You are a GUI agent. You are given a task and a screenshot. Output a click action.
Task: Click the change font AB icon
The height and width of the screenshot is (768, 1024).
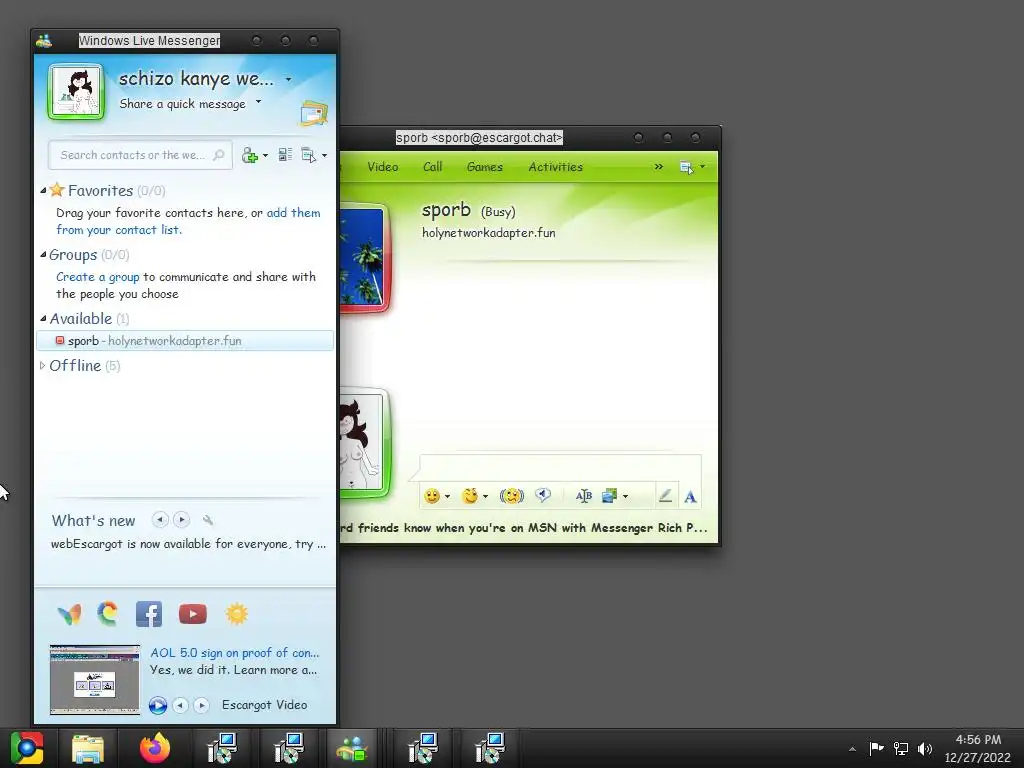(x=584, y=496)
